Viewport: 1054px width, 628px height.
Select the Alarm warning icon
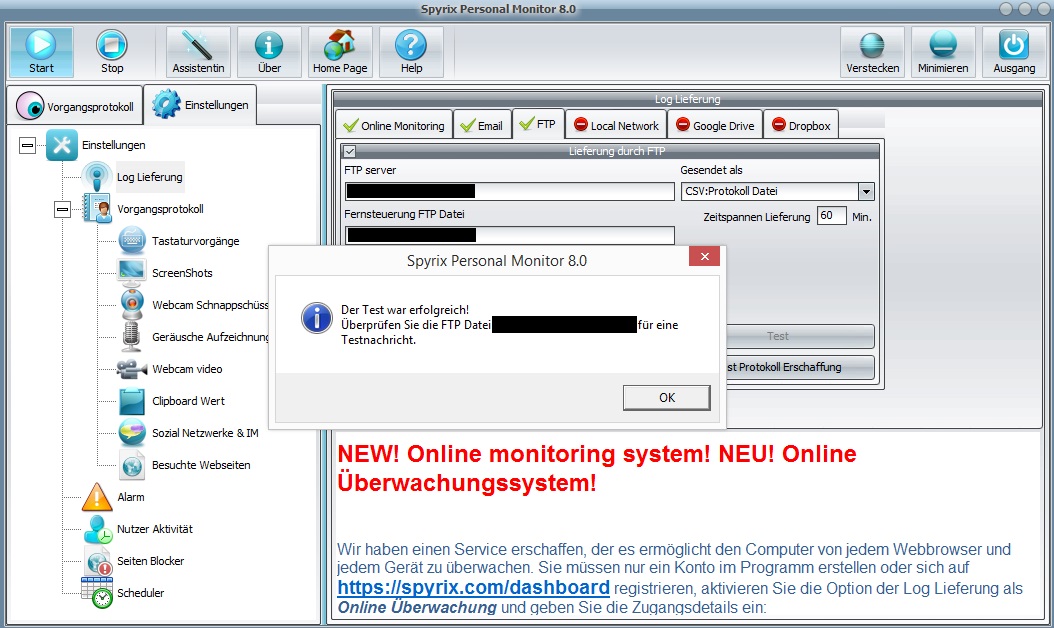pyautogui.click(x=97, y=497)
